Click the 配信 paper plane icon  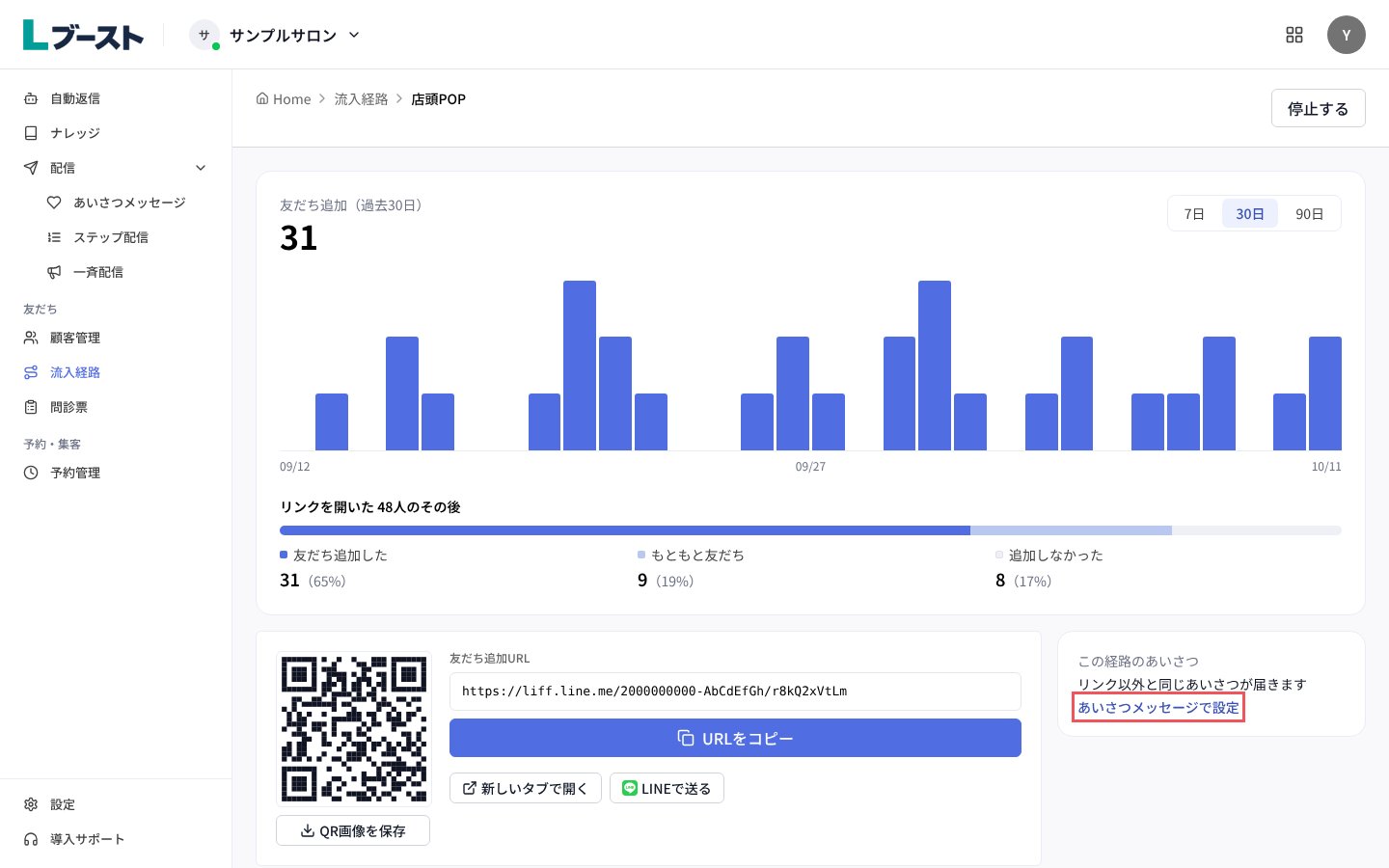[x=31, y=168]
